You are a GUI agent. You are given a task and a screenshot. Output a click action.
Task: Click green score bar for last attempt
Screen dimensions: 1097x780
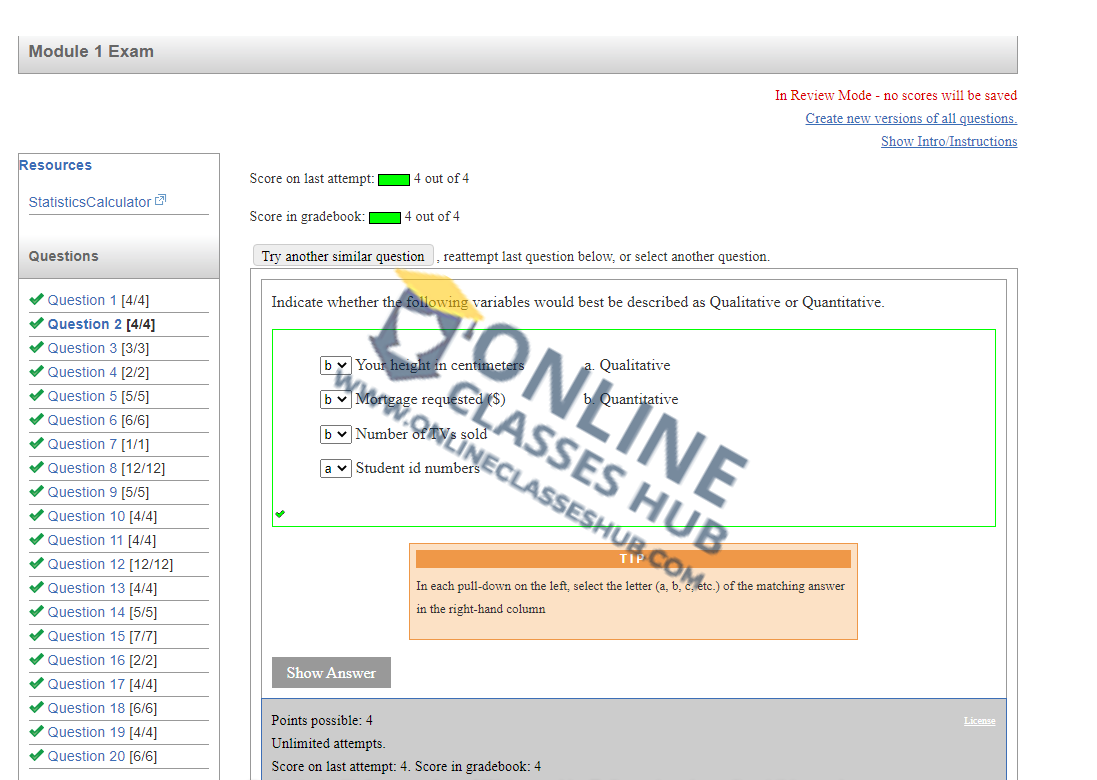[394, 179]
